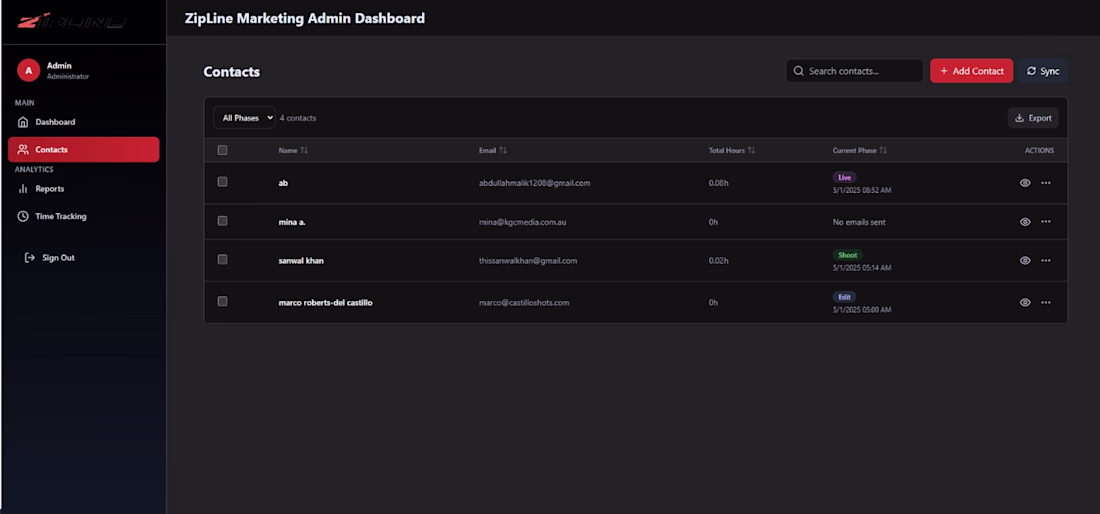The width and height of the screenshot is (1100, 514).
Task: View details of mina a. via eye icon
Action: coord(1025,222)
